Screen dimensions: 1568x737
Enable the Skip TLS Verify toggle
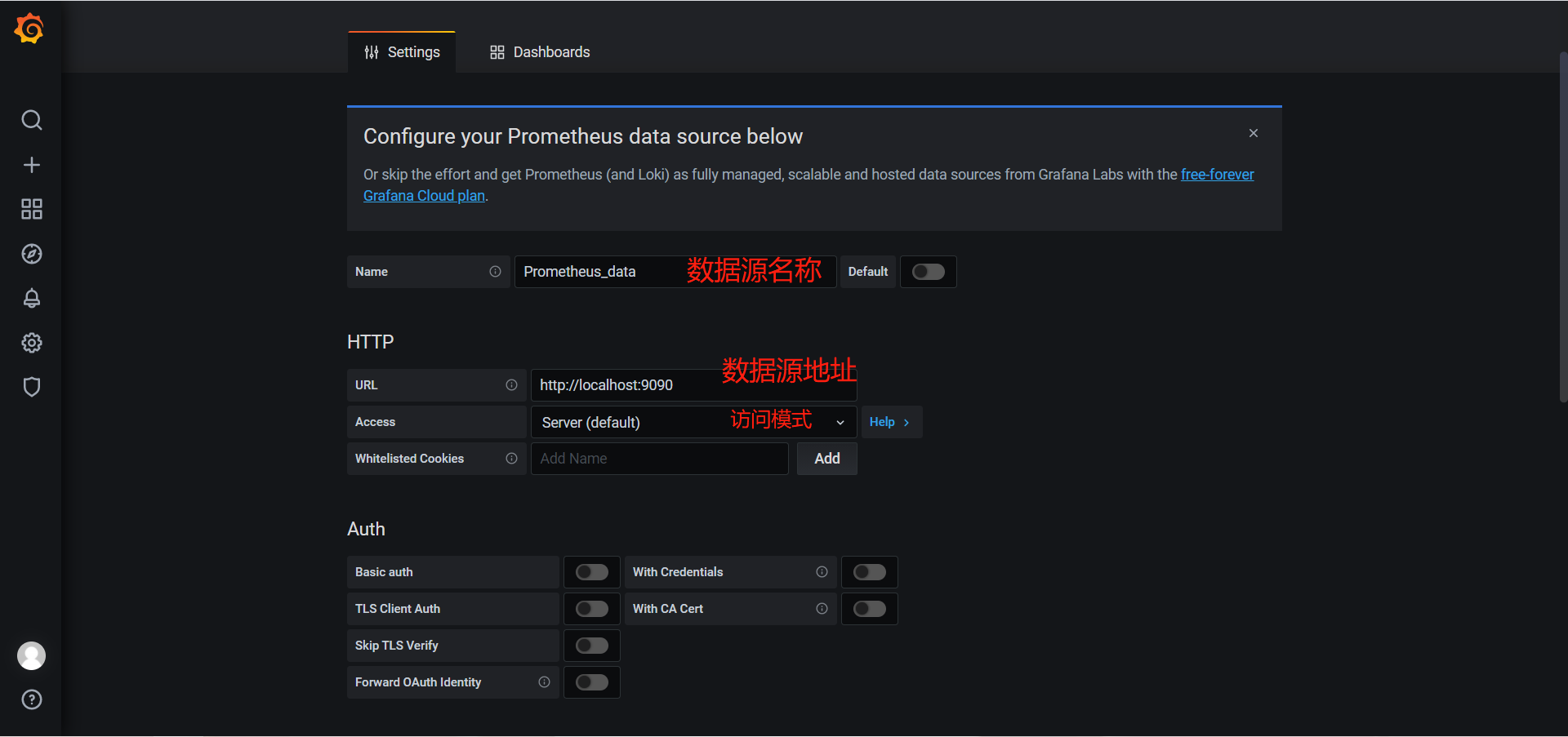591,646
